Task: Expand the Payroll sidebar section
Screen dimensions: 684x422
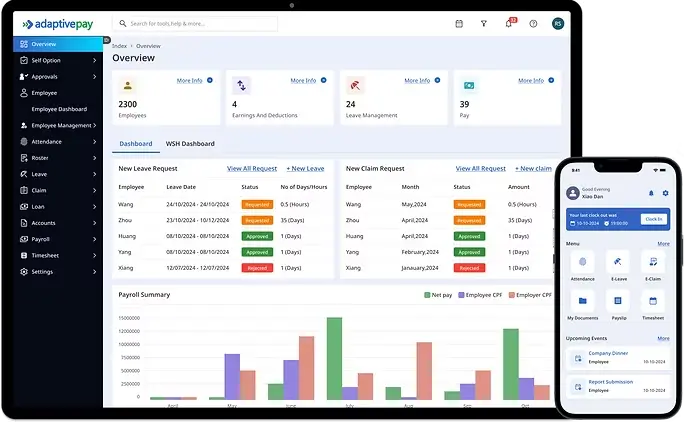Action: (x=58, y=239)
